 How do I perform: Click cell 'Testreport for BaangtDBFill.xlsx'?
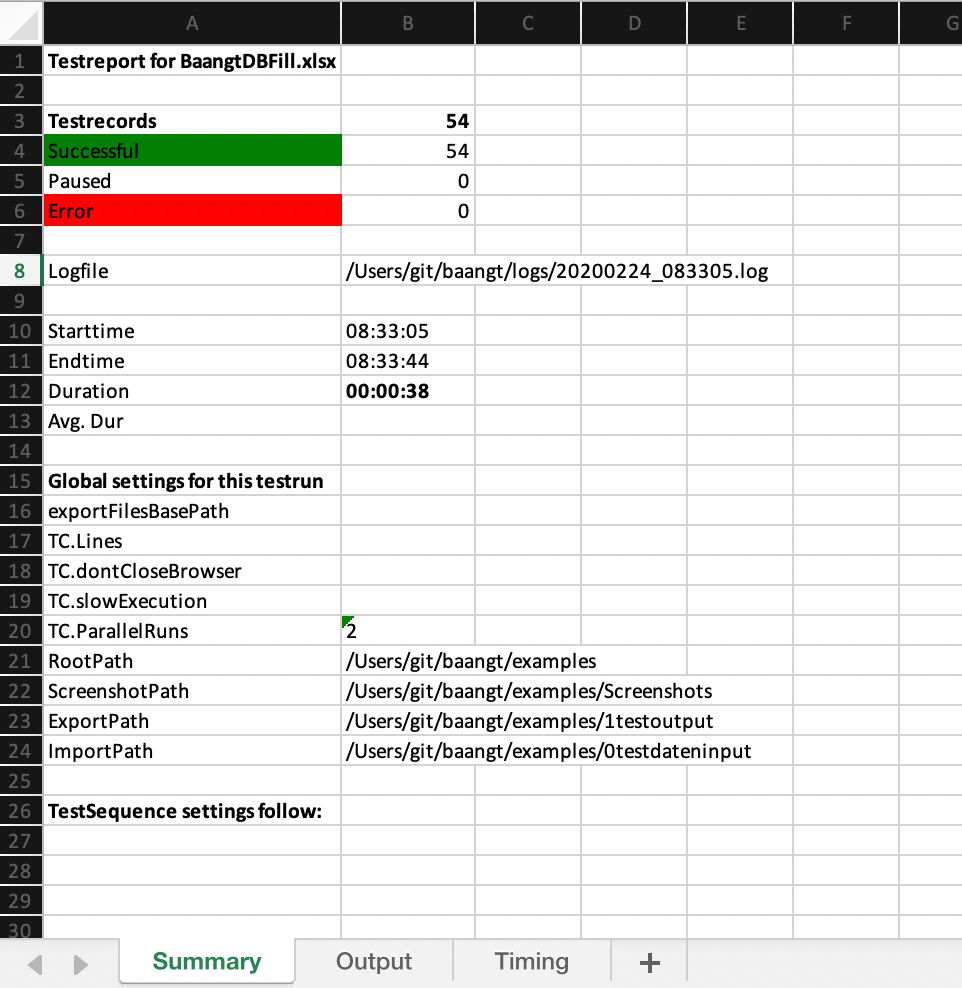tap(192, 61)
